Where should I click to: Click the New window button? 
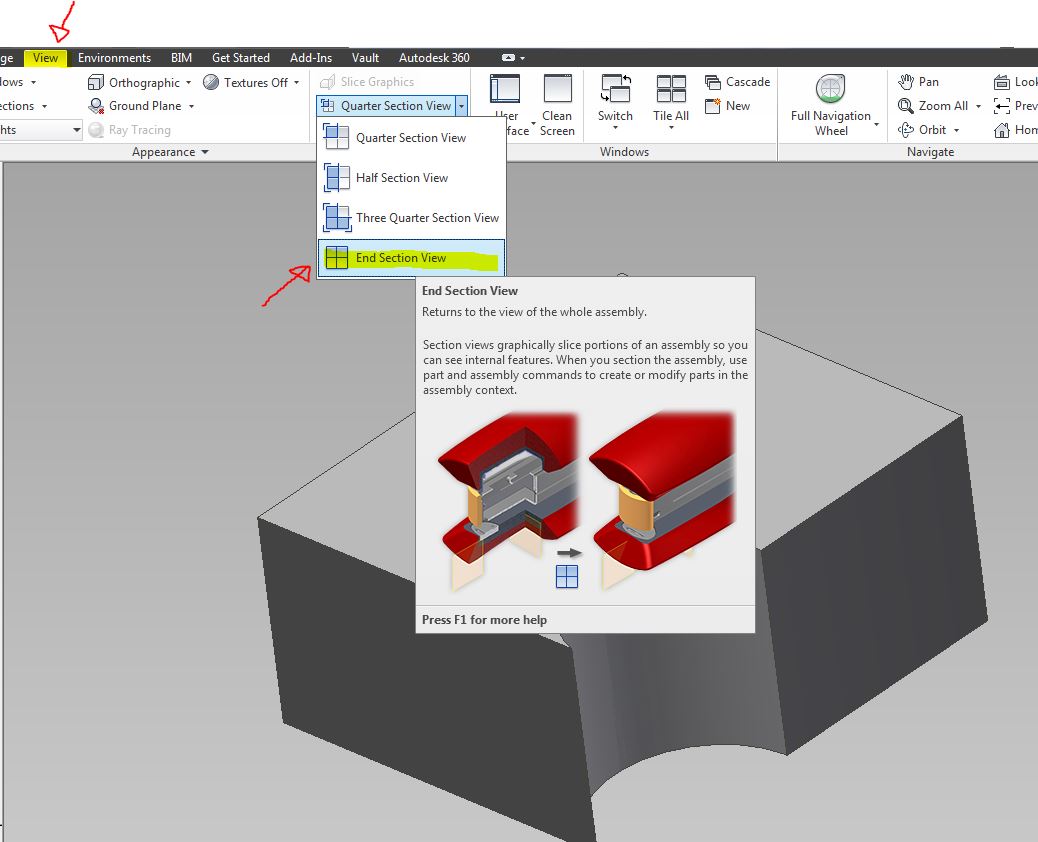coord(729,106)
